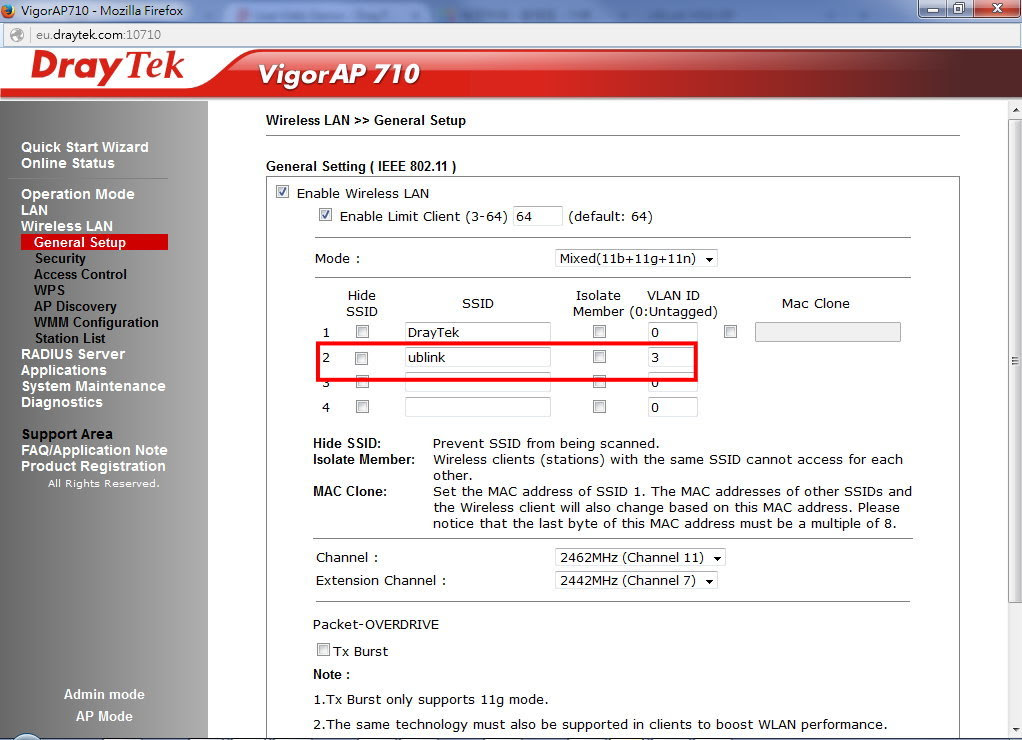
Task: Click 'AP Mode' text in sidebar
Action: [x=104, y=716]
